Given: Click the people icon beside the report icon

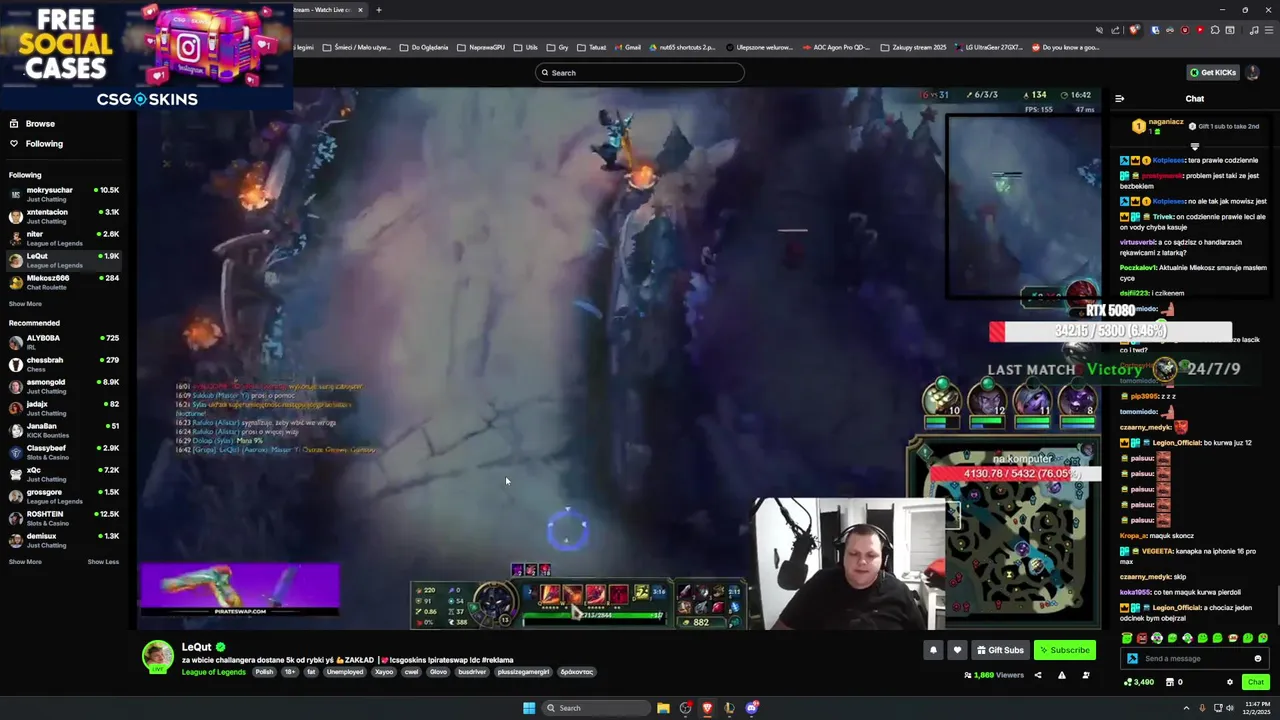Looking at the screenshot, I should [x=1085, y=675].
